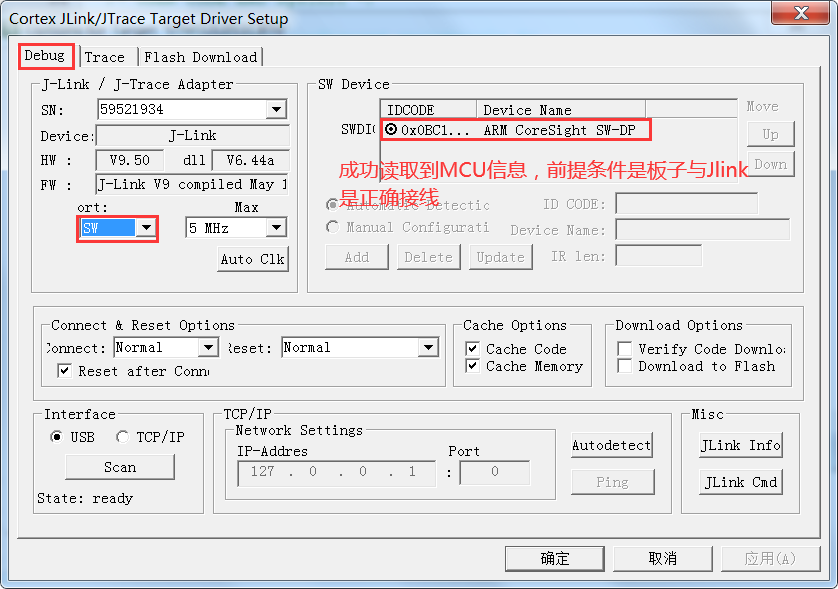
Task: Click the dll version V6.44a field
Action: click(250, 160)
